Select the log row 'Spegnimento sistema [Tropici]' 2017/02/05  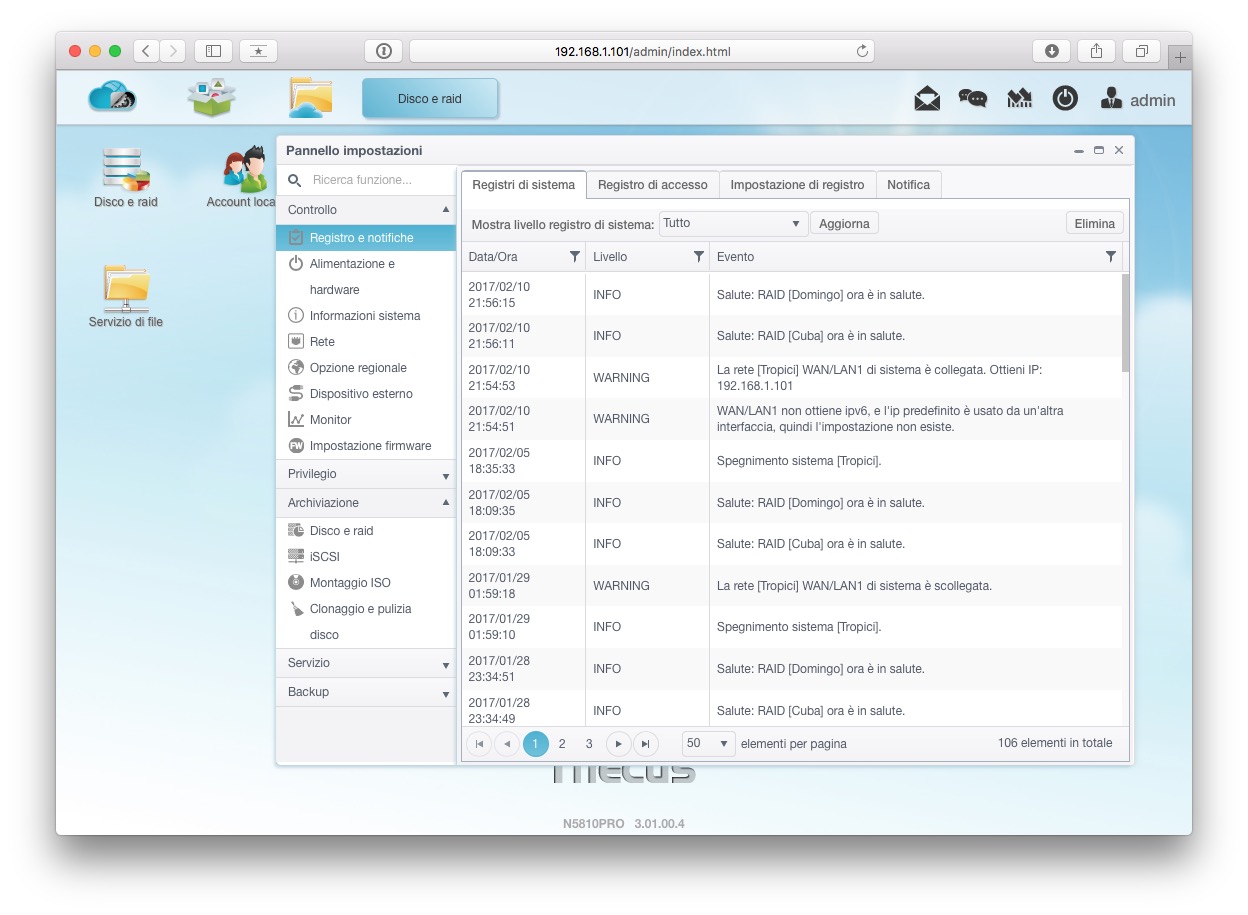pos(791,461)
